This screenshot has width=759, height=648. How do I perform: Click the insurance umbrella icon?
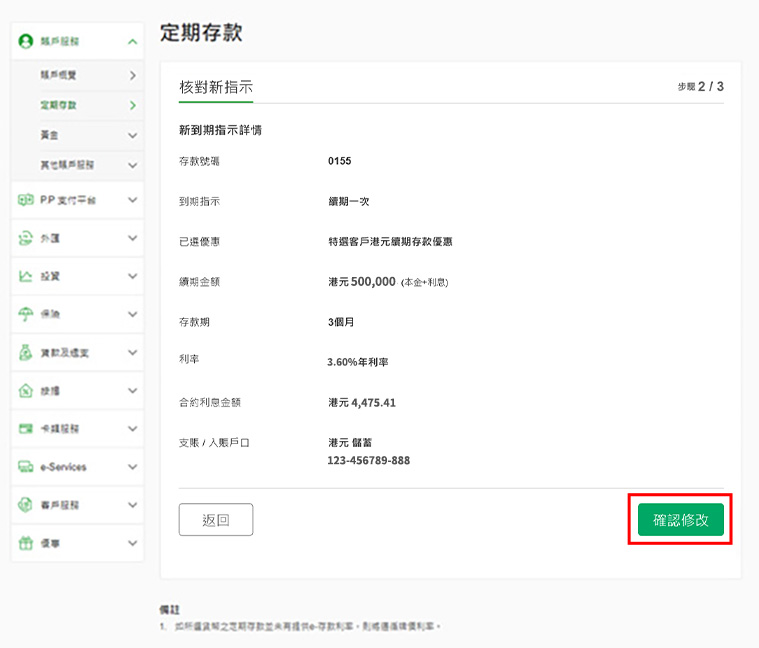click(26, 314)
